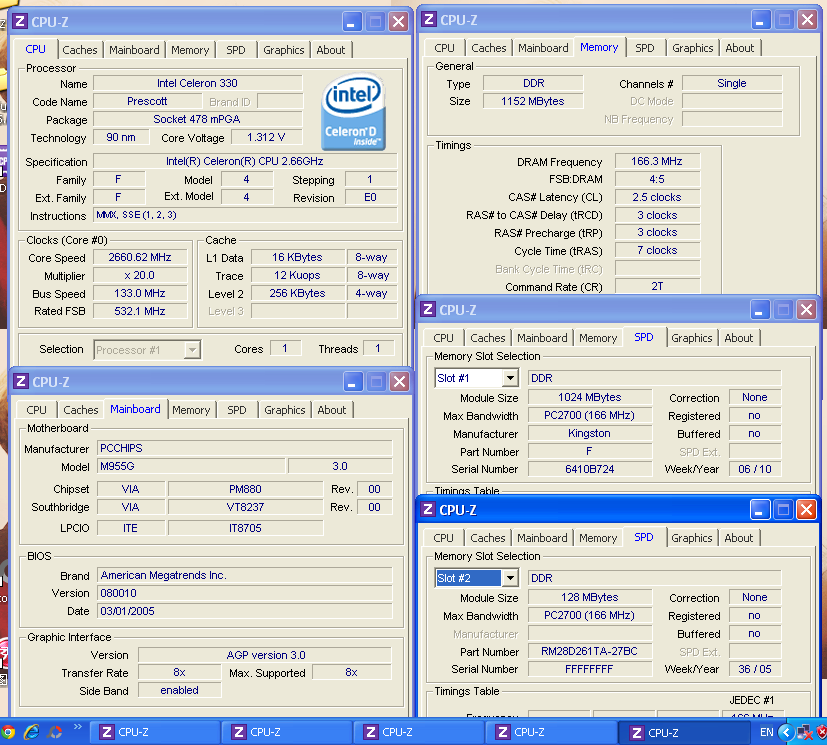
Task: Click the Core Speed value 2660.62 MHz
Action: [140, 257]
